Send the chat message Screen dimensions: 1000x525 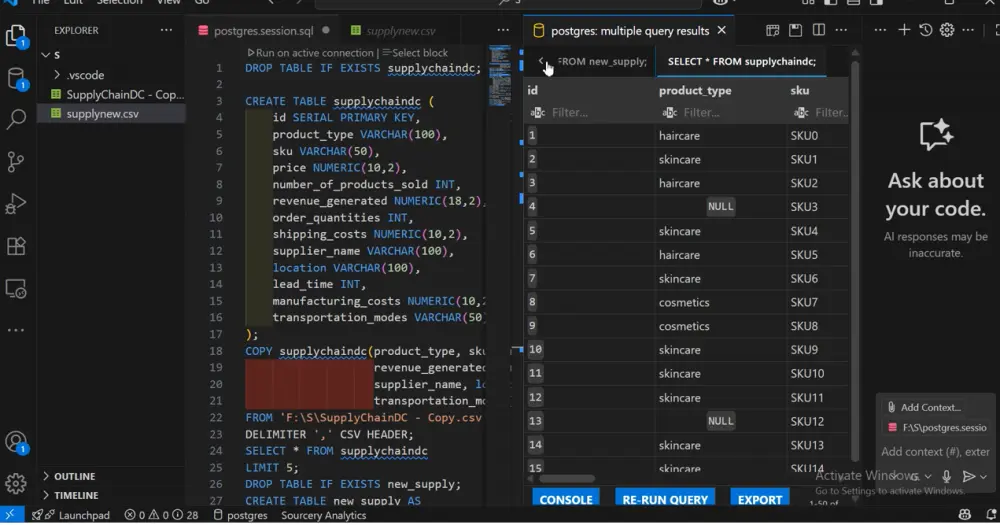(969, 477)
